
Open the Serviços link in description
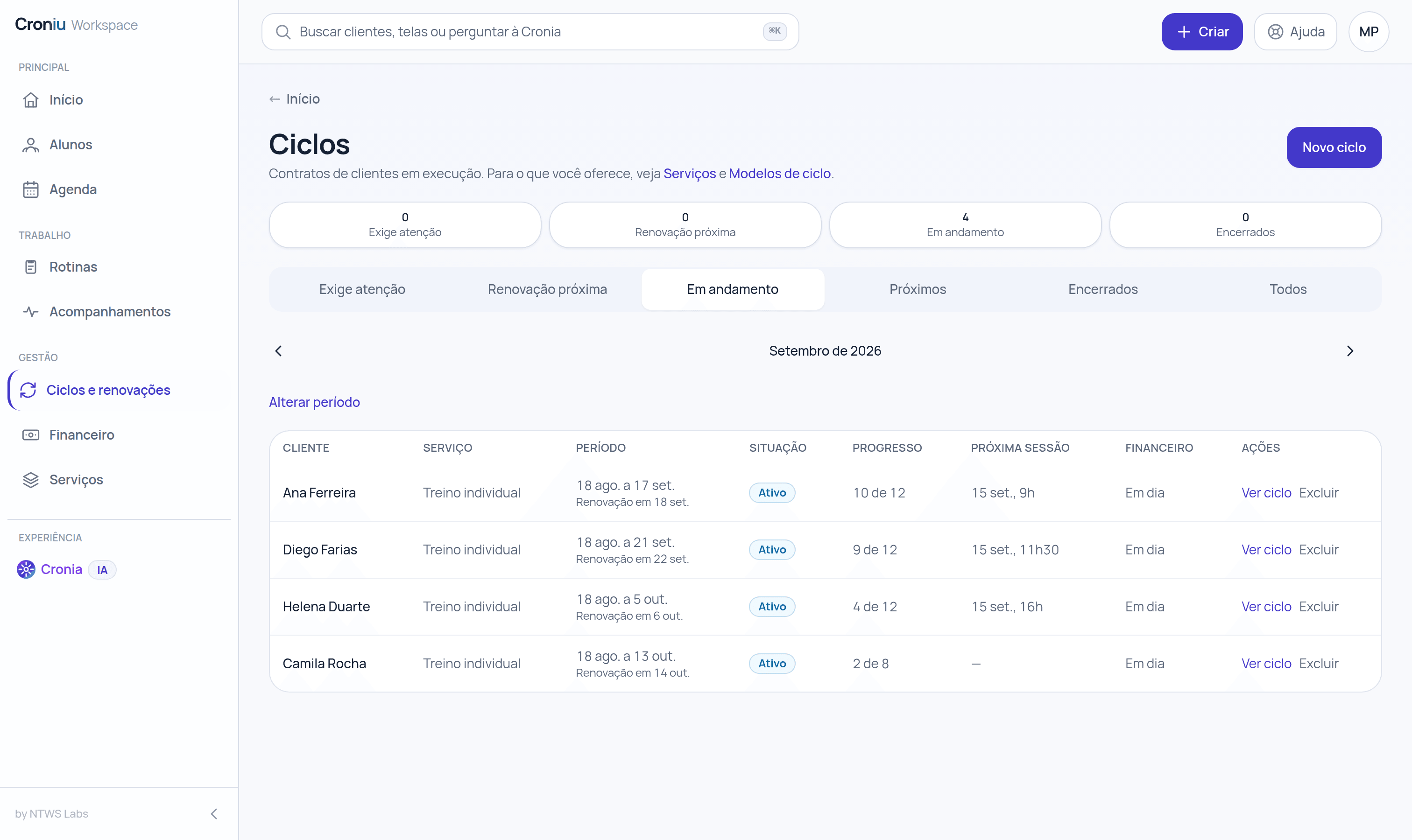tap(689, 174)
